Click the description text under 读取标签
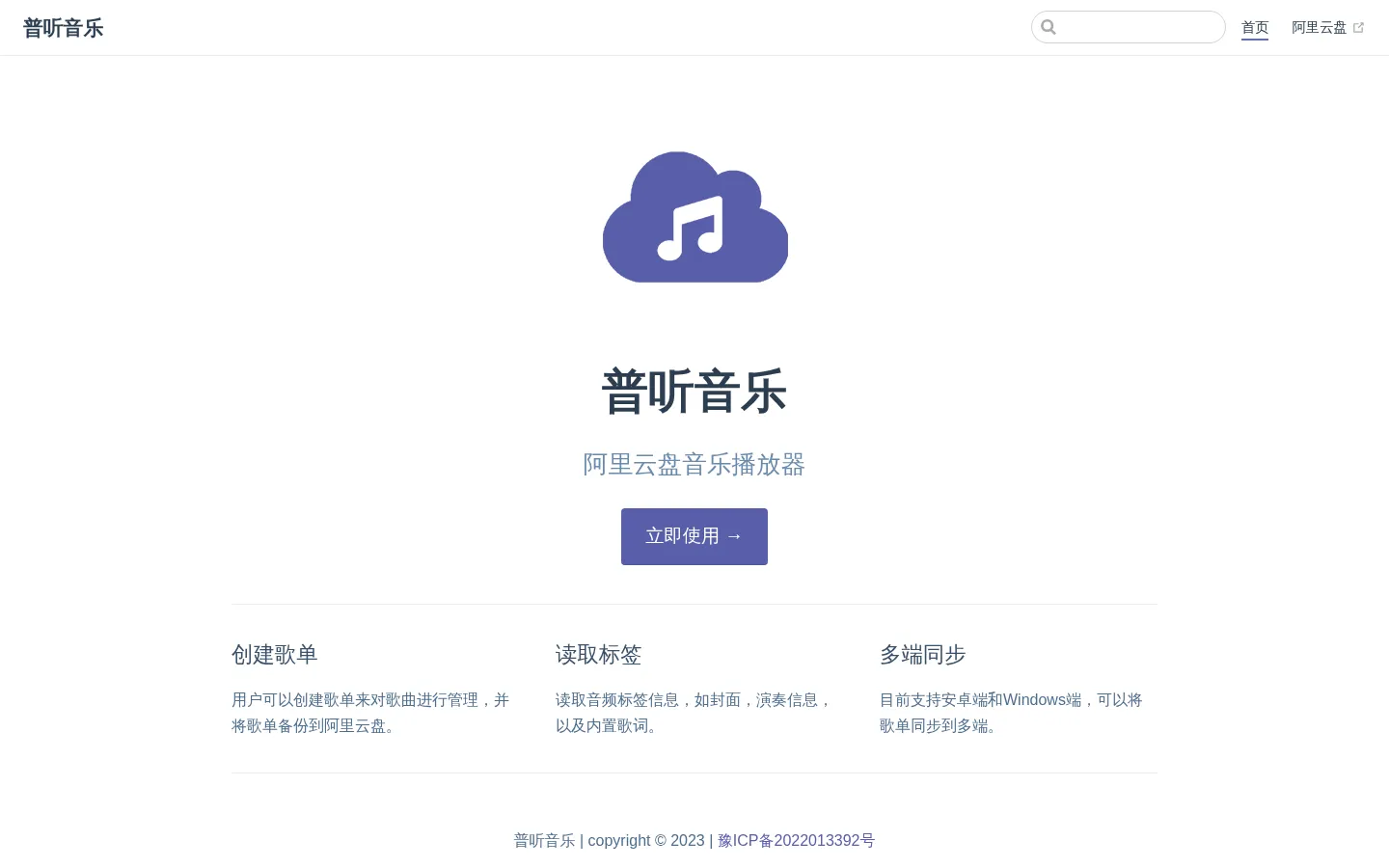1389x868 pixels. click(x=694, y=713)
